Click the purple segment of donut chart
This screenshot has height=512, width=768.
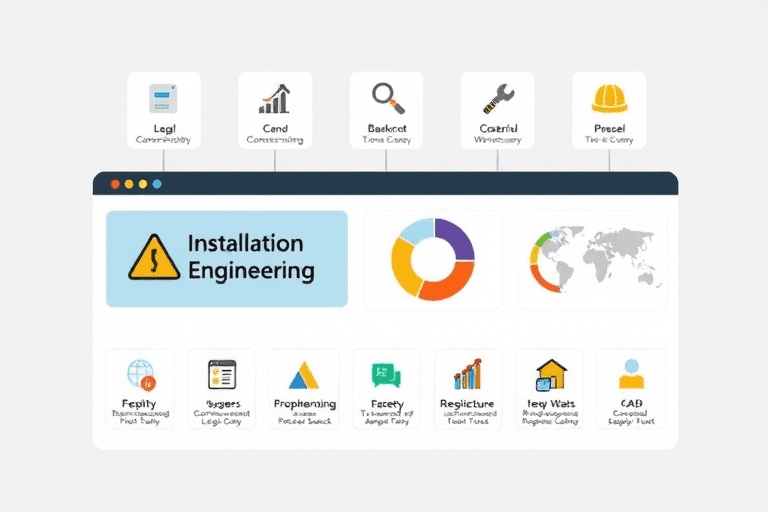point(455,240)
